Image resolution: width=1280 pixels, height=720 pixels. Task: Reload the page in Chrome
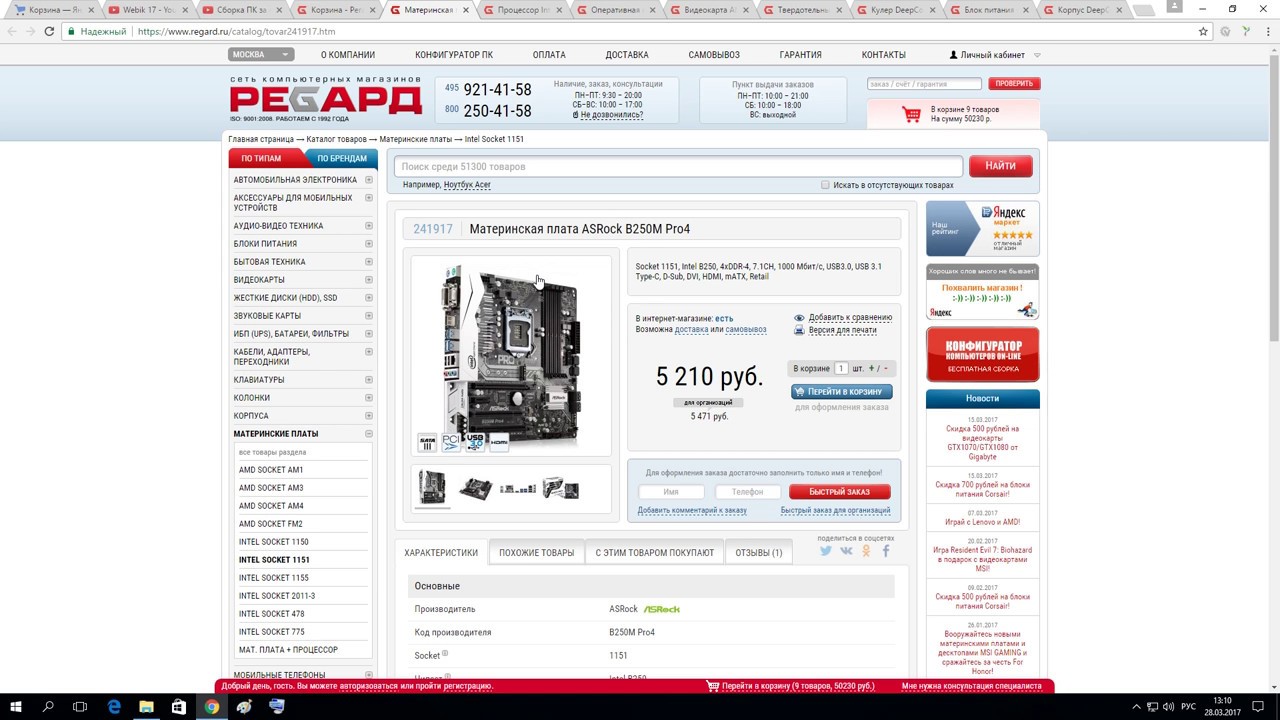(49, 31)
